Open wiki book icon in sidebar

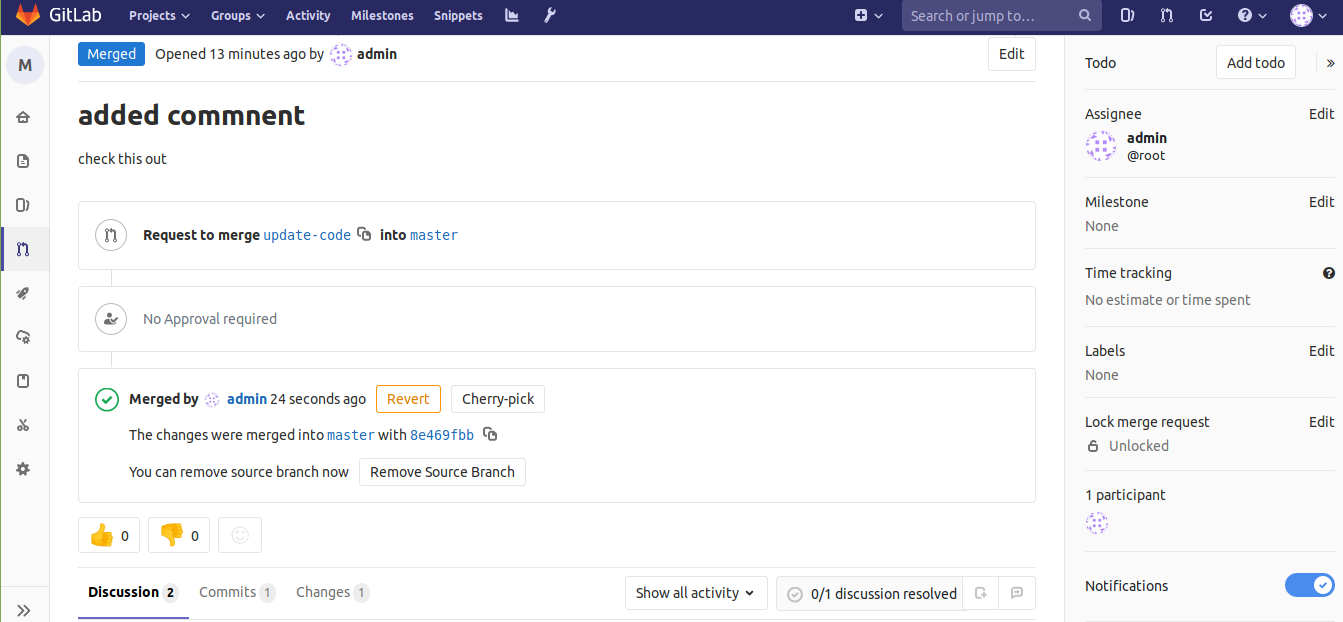pyautogui.click(x=24, y=381)
